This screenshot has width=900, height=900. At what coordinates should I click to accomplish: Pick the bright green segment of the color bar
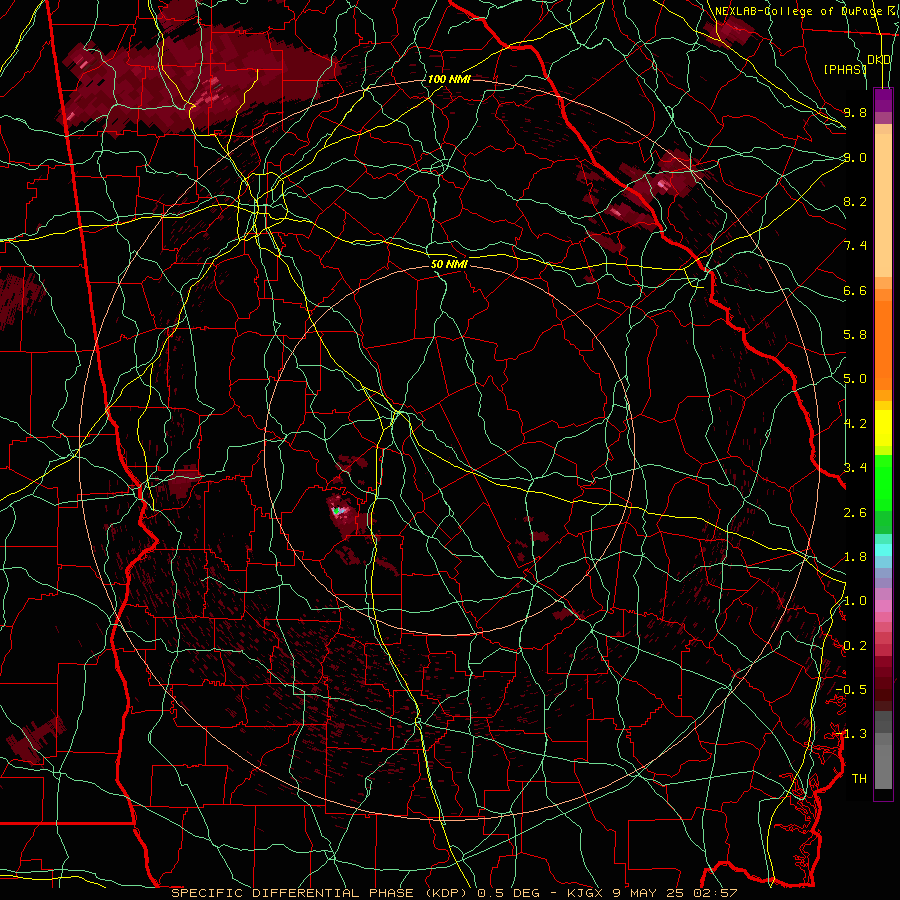coord(883,482)
